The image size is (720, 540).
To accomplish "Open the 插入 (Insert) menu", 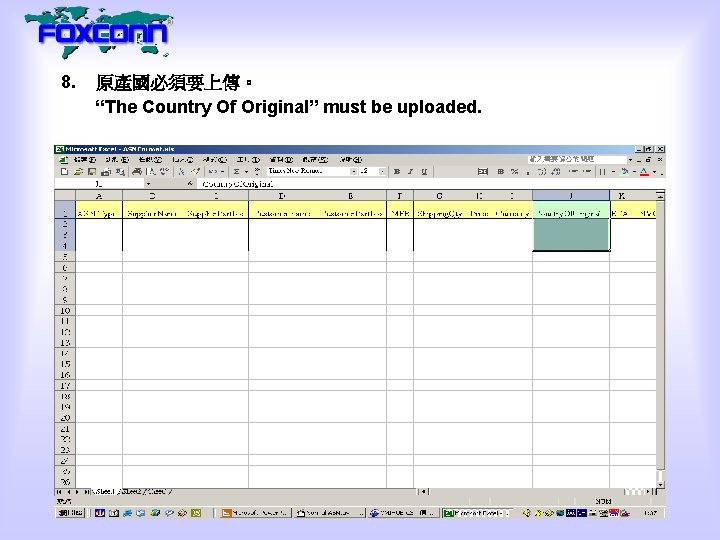I will click(x=182, y=160).
